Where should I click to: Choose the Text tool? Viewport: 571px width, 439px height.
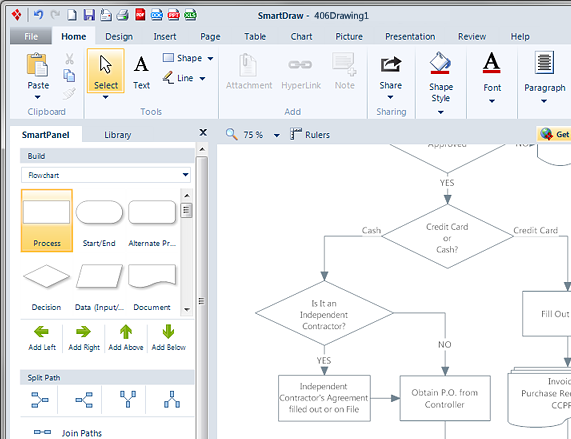[141, 72]
